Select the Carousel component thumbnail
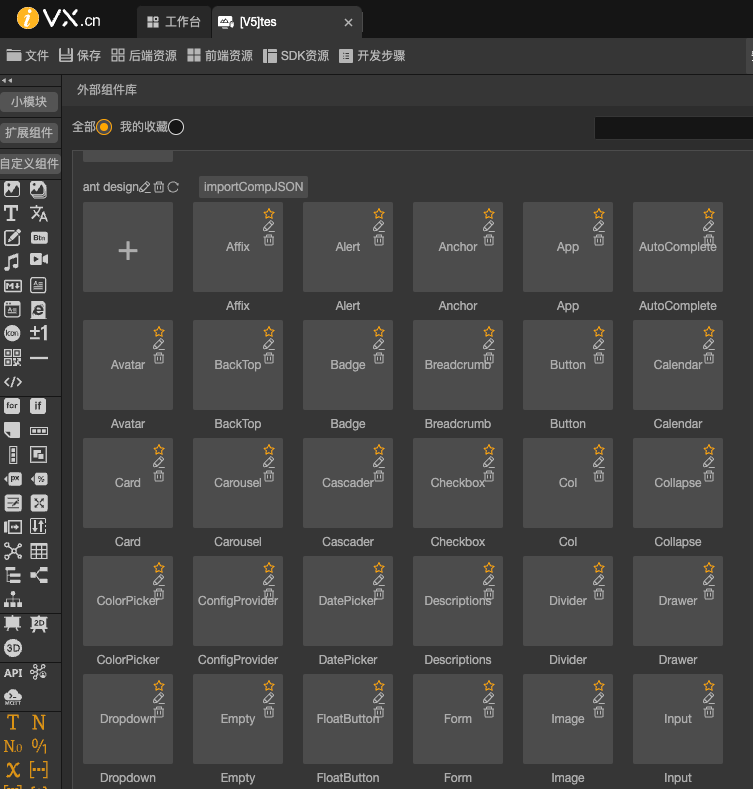Viewport: 753px width, 789px height. 238,483
